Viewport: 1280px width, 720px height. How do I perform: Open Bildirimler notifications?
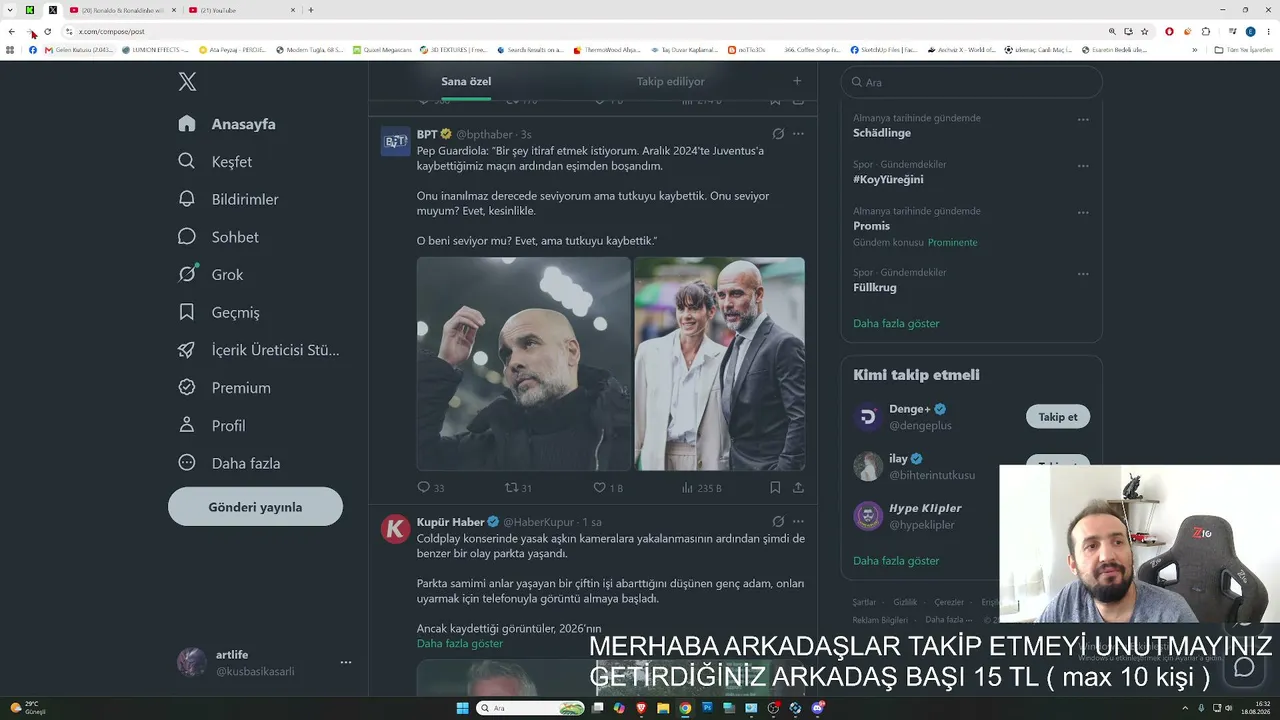tap(228, 199)
